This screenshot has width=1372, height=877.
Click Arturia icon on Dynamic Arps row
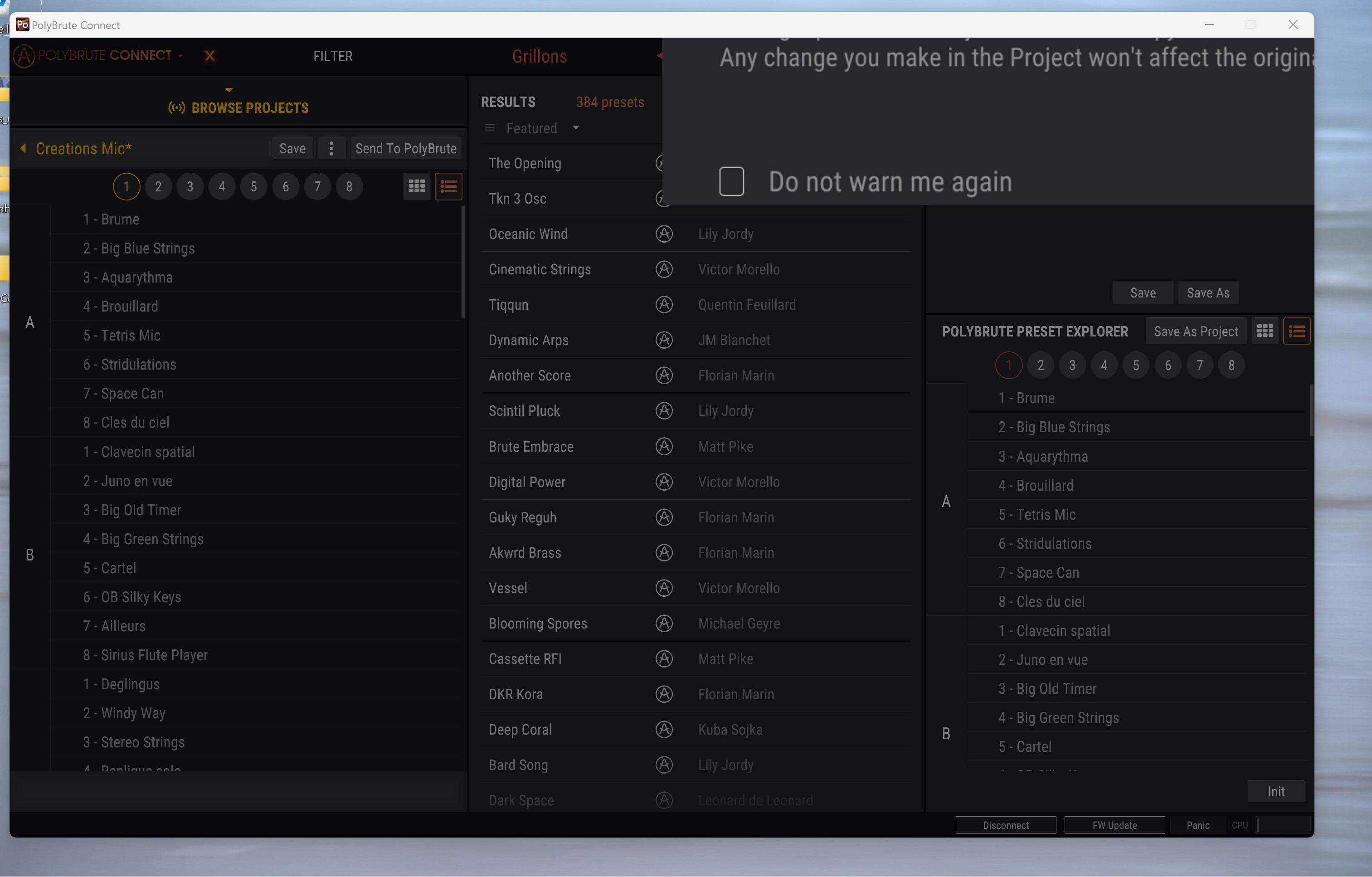[x=664, y=340]
